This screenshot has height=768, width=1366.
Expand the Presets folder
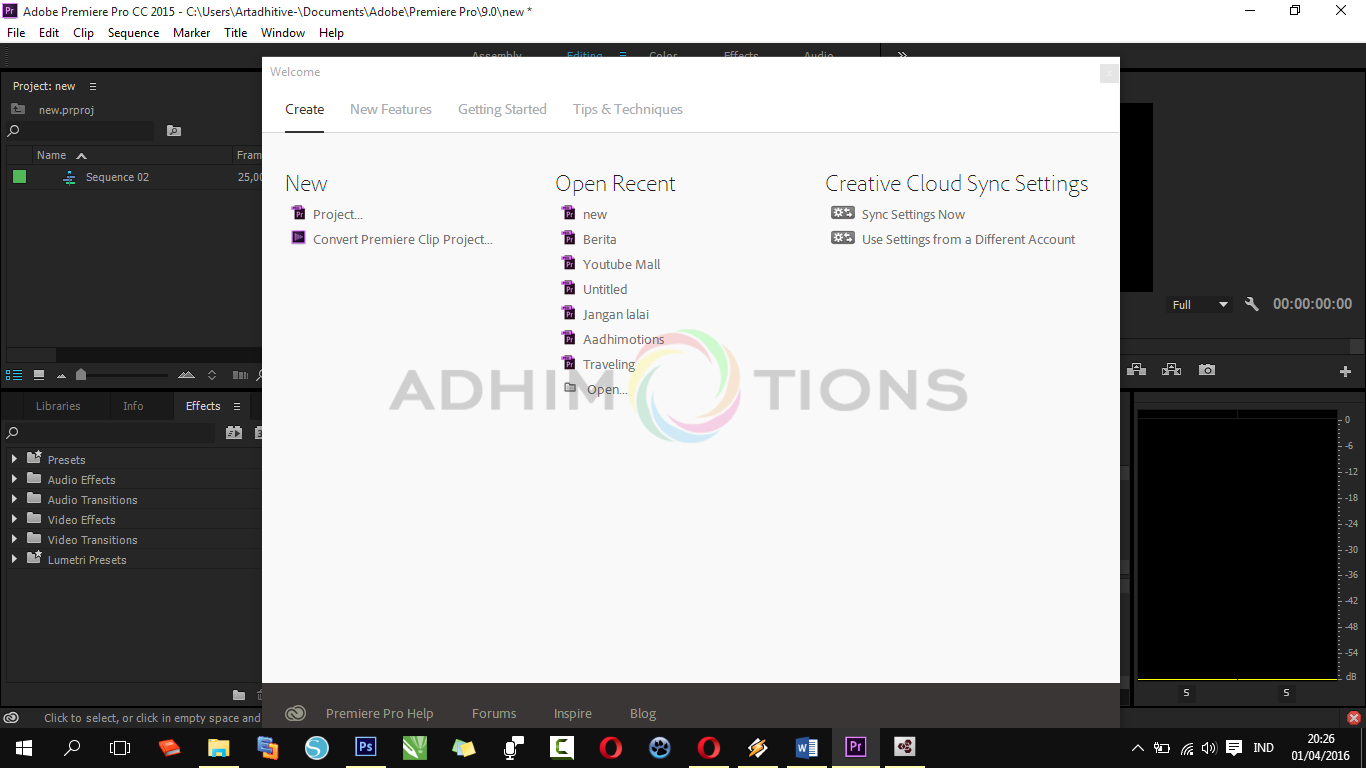[14, 459]
